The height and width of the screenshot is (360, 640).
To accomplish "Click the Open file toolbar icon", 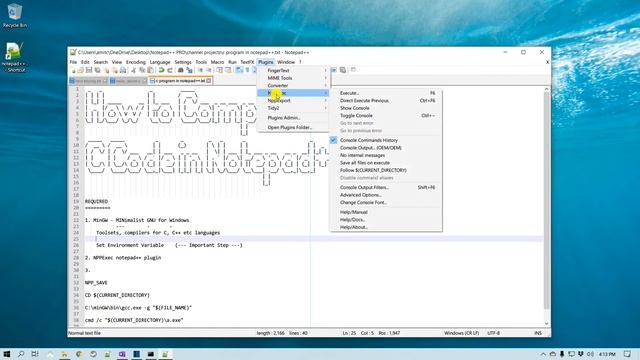I will 81,70.
